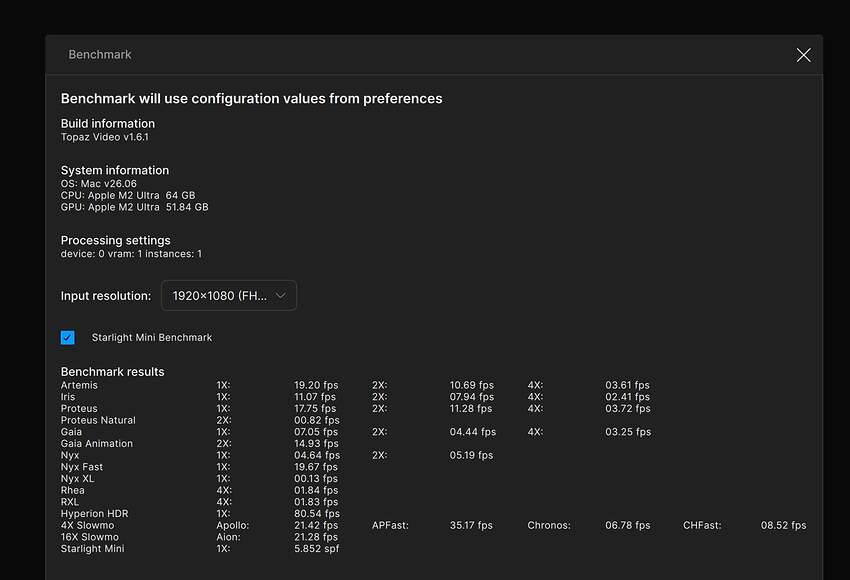Click Rhea 4X value 01.84 fps
This screenshot has width=850, height=580.
coord(316,490)
